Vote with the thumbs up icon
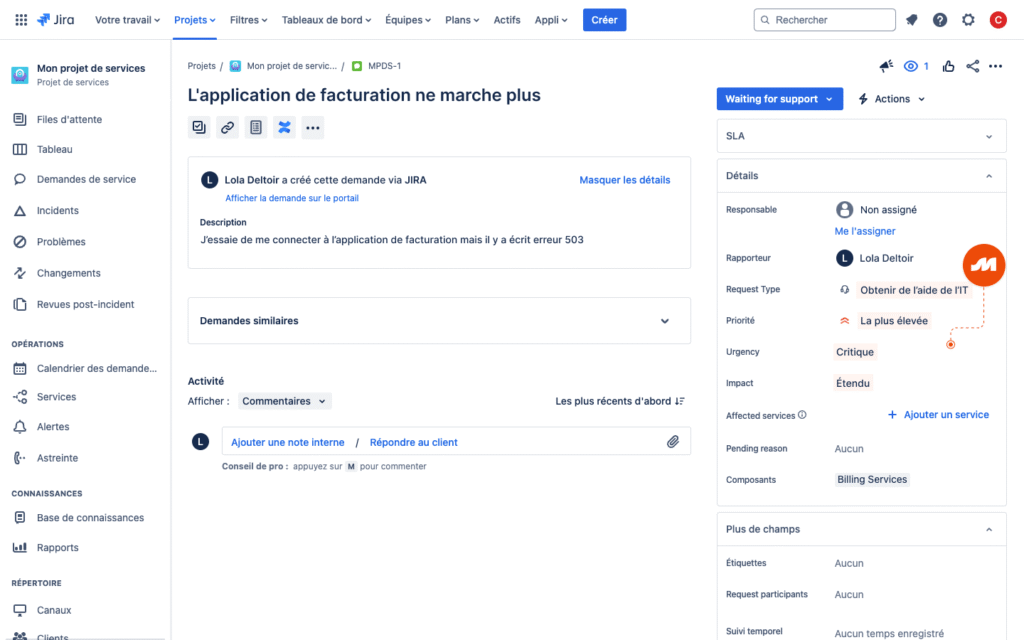The height and width of the screenshot is (640, 1024). (x=948, y=65)
